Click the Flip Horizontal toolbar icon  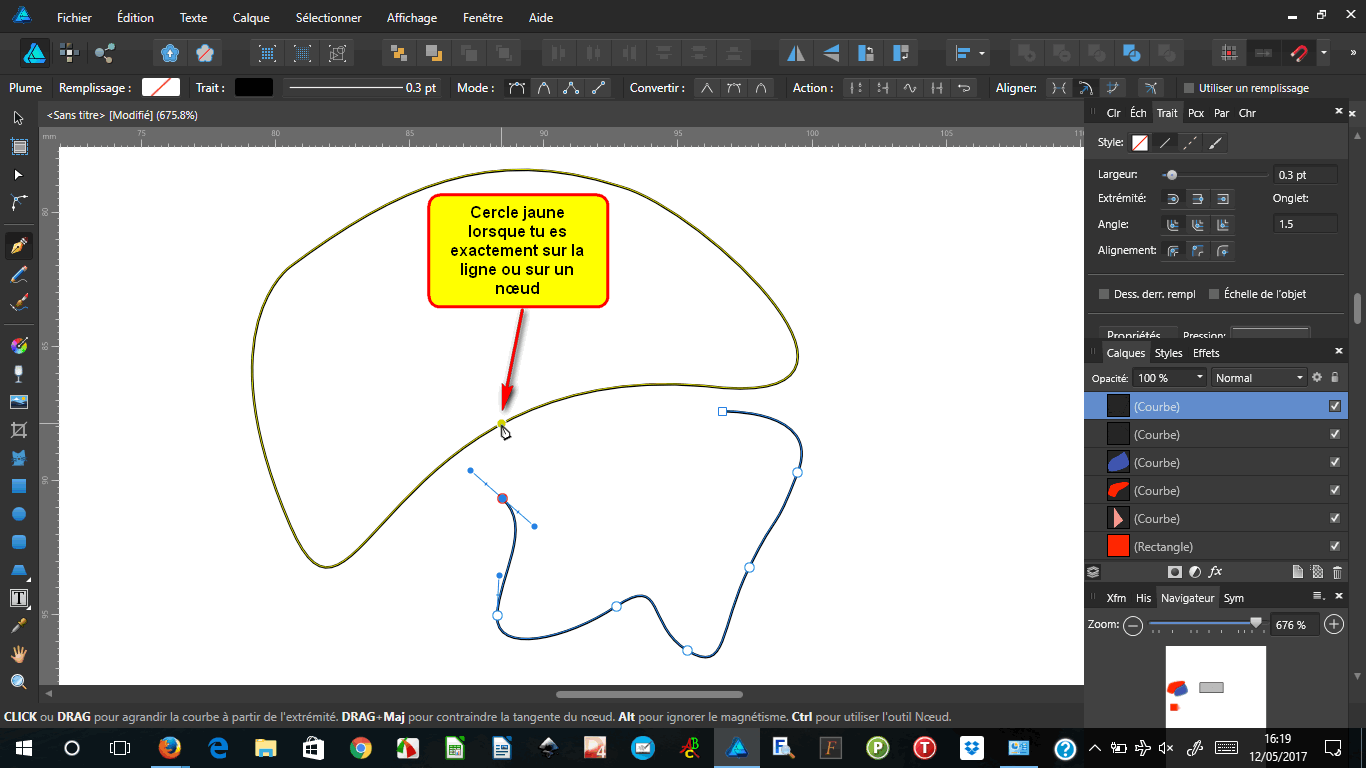(x=796, y=52)
